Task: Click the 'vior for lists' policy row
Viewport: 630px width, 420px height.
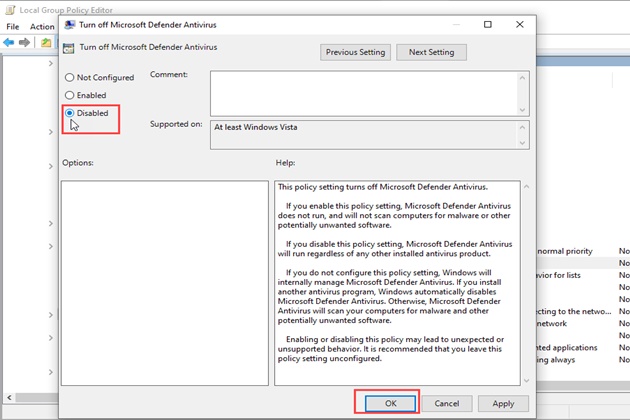Action: [583, 275]
